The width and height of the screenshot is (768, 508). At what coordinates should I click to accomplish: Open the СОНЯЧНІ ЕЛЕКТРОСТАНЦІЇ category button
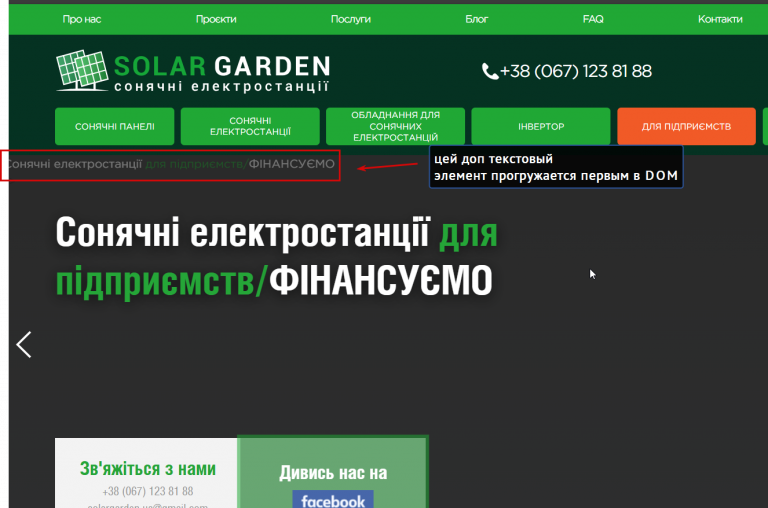click(x=250, y=126)
